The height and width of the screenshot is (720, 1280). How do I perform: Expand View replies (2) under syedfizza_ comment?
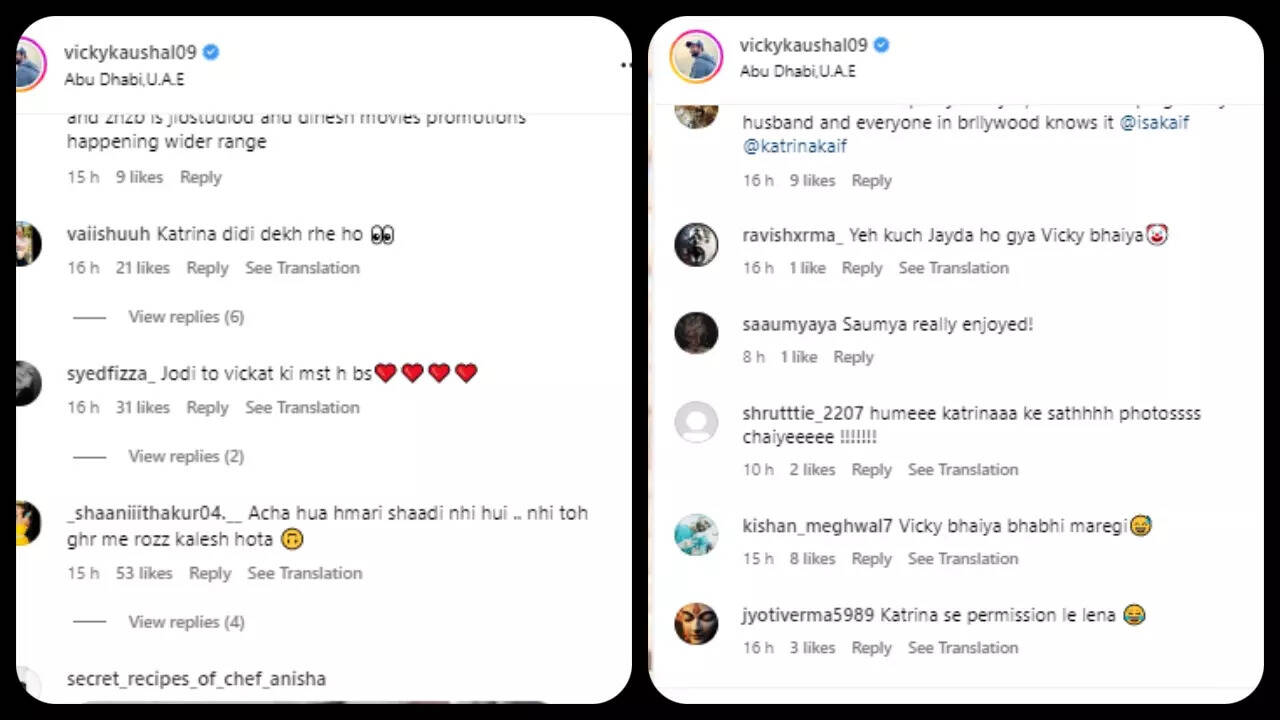click(x=186, y=456)
